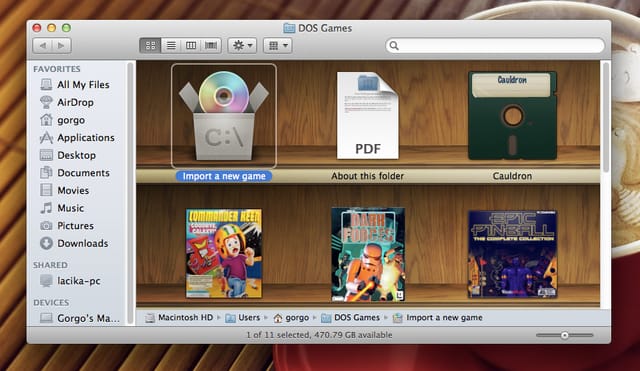This screenshot has height=371, width=640.
Task: Go back with the left arrow button
Action: (x=42, y=45)
